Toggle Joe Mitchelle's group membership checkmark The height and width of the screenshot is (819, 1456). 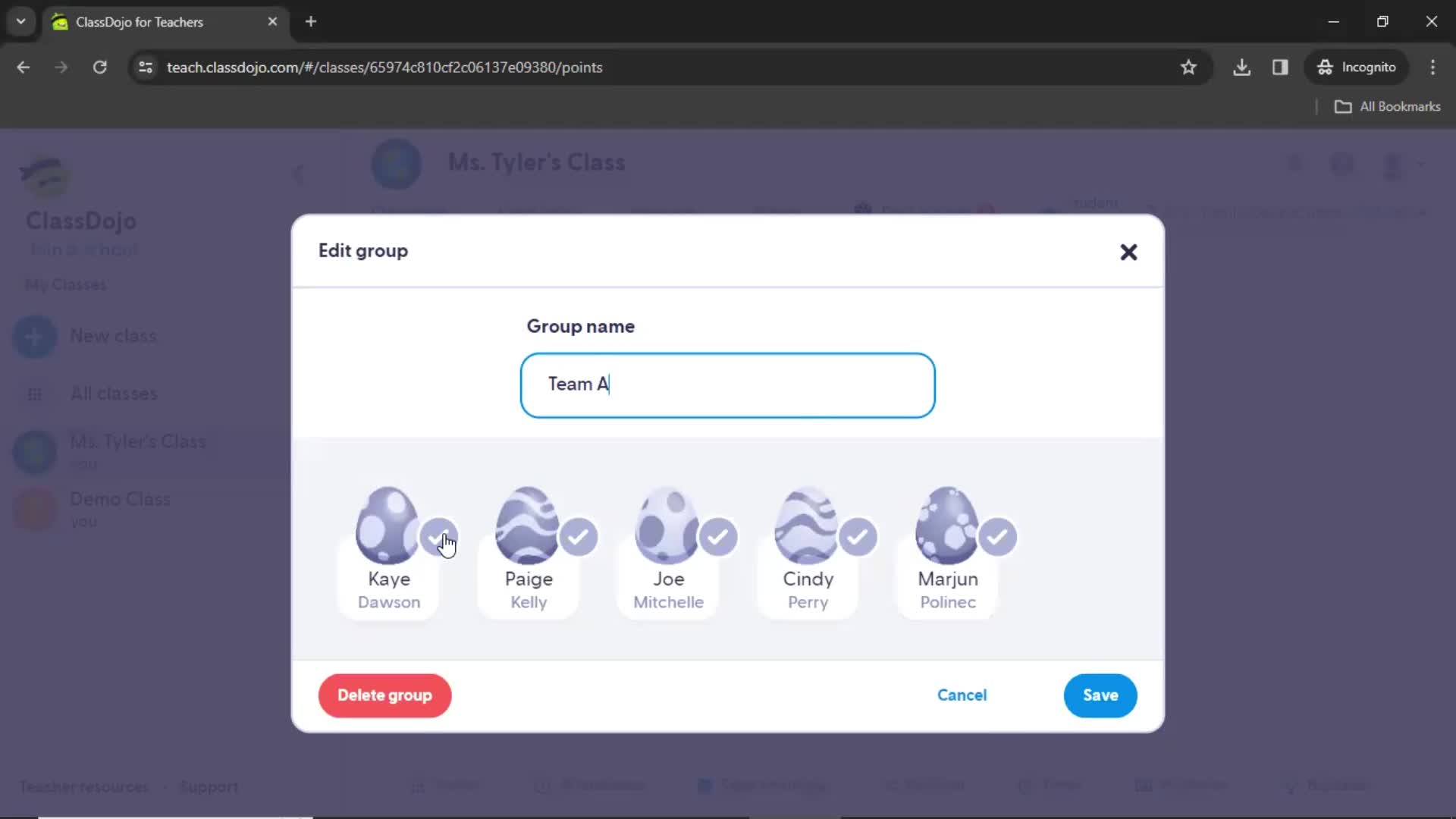click(718, 537)
